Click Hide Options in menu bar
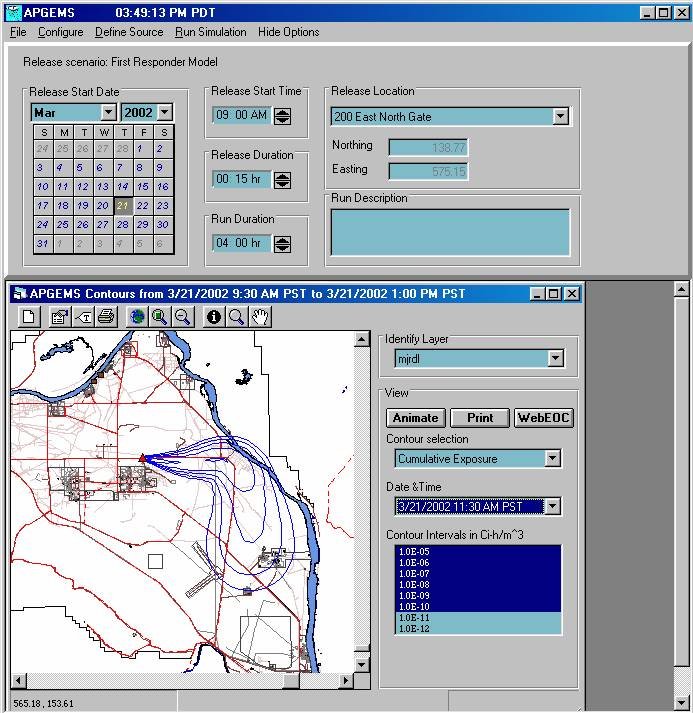This screenshot has height=713, width=693. pyautogui.click(x=289, y=32)
